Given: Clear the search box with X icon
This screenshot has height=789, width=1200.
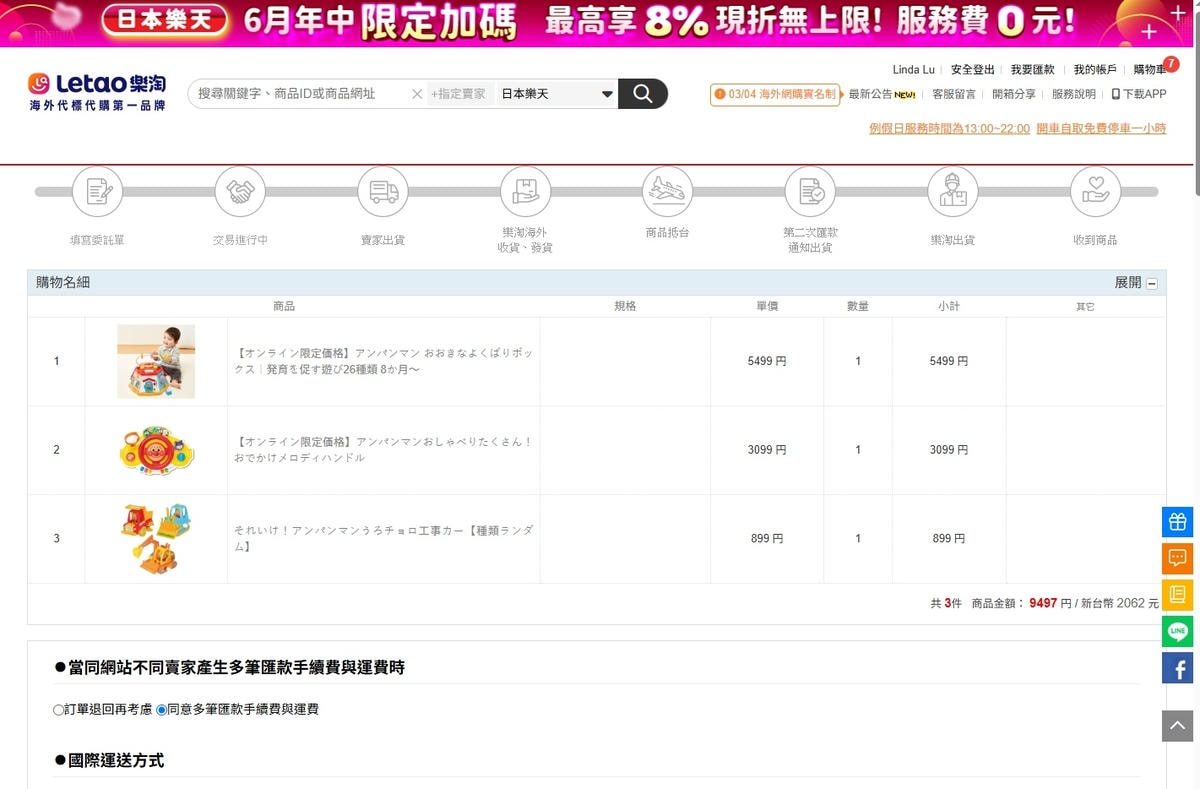Looking at the screenshot, I should (x=417, y=94).
